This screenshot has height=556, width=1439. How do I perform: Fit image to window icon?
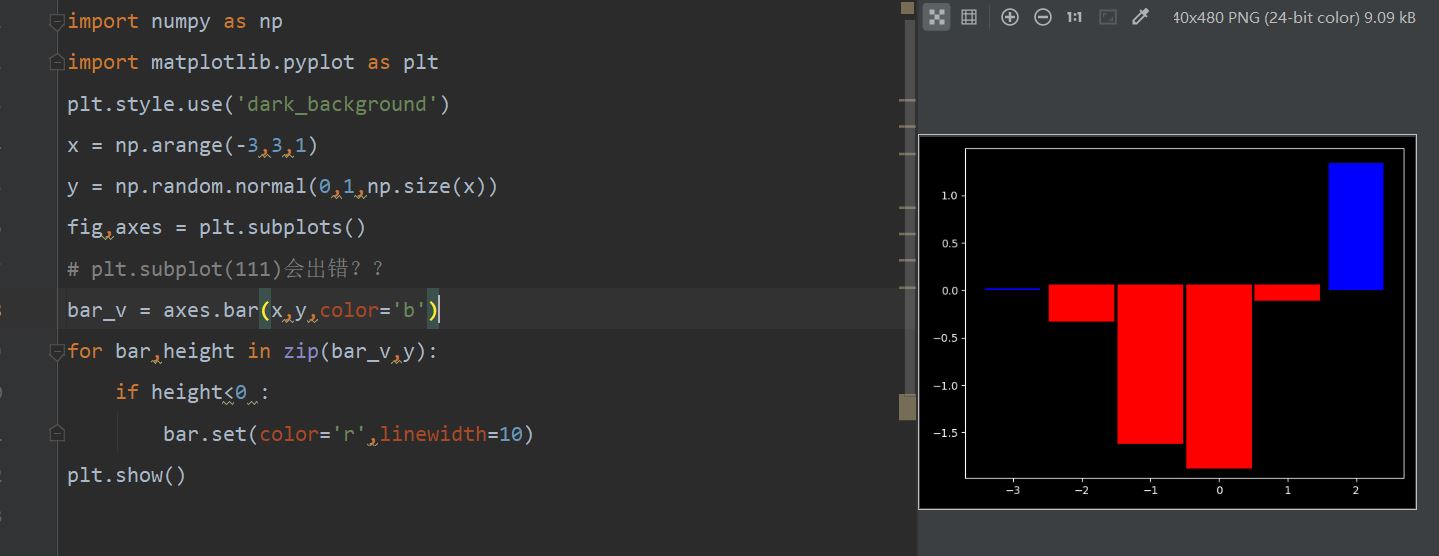[1107, 17]
